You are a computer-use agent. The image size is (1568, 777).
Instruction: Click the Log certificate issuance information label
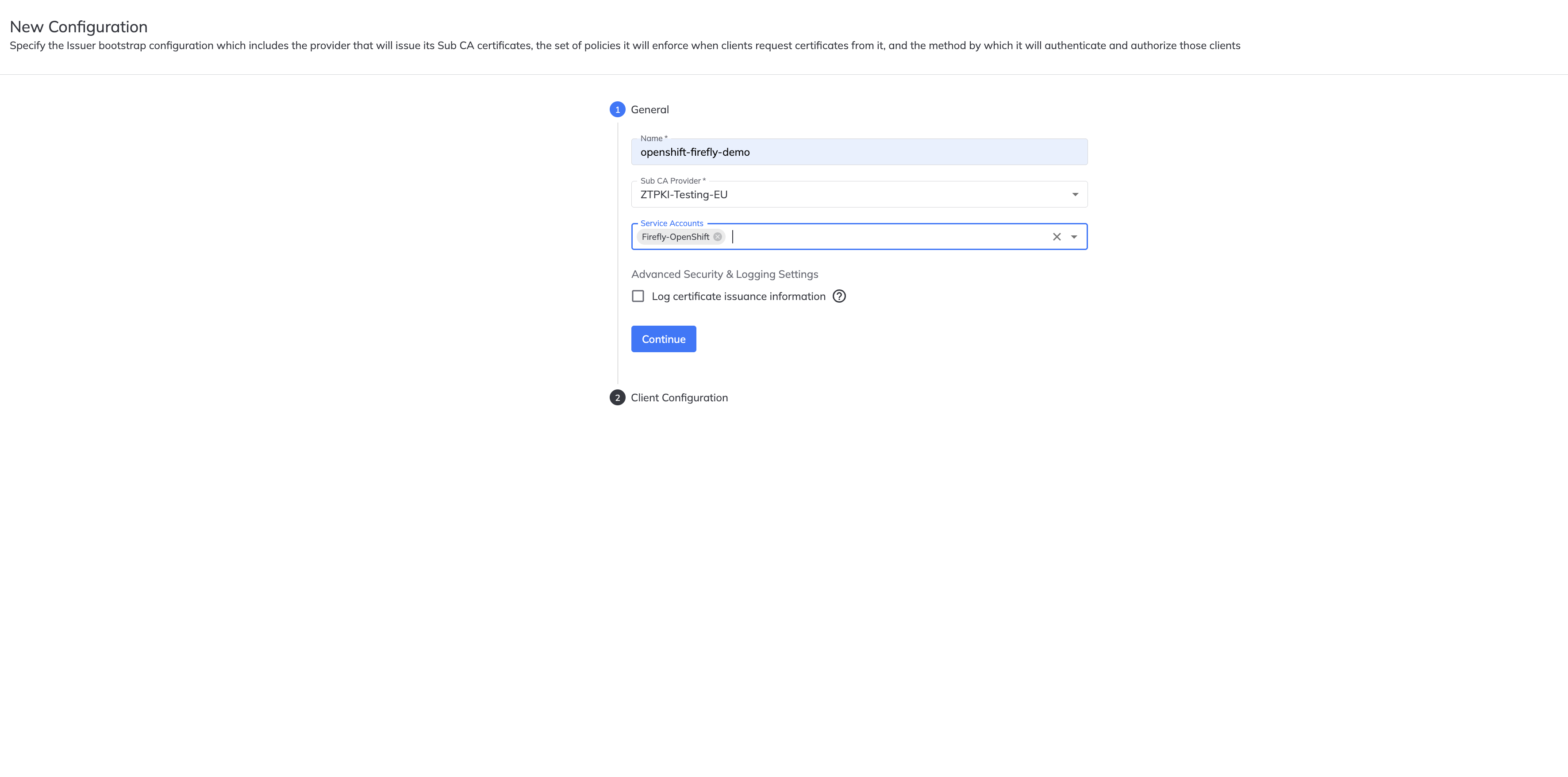(738, 296)
